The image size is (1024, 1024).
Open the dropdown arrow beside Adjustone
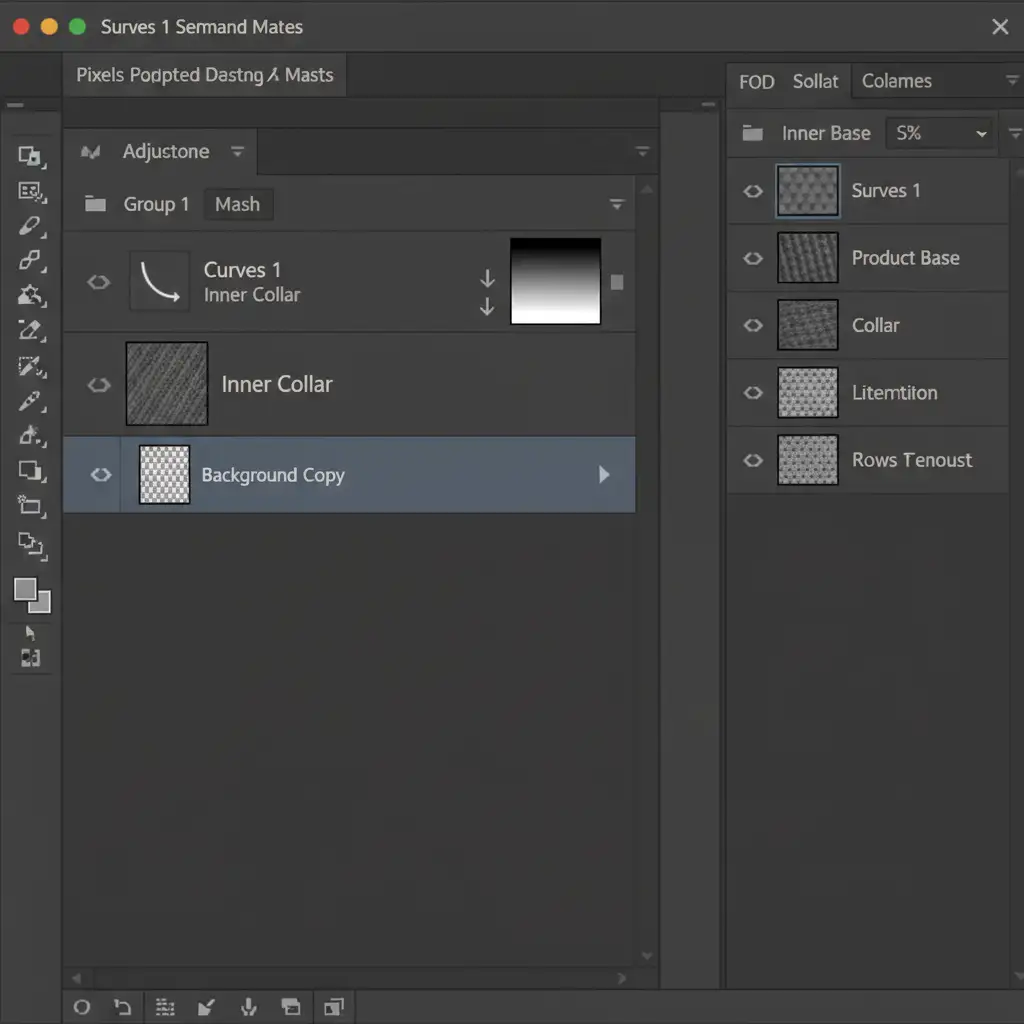(x=237, y=152)
